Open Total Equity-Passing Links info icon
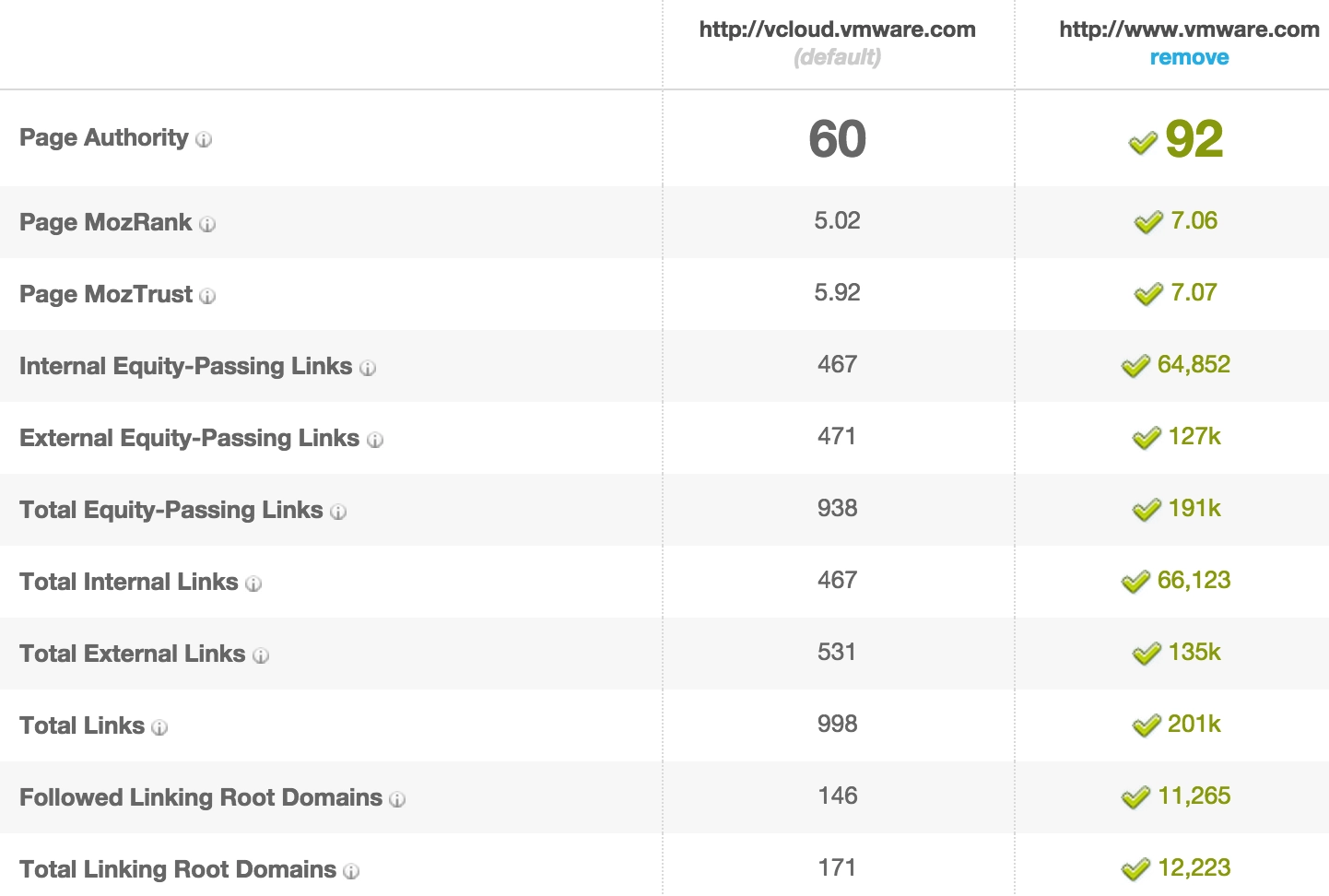The image size is (1329, 896). pos(338,512)
